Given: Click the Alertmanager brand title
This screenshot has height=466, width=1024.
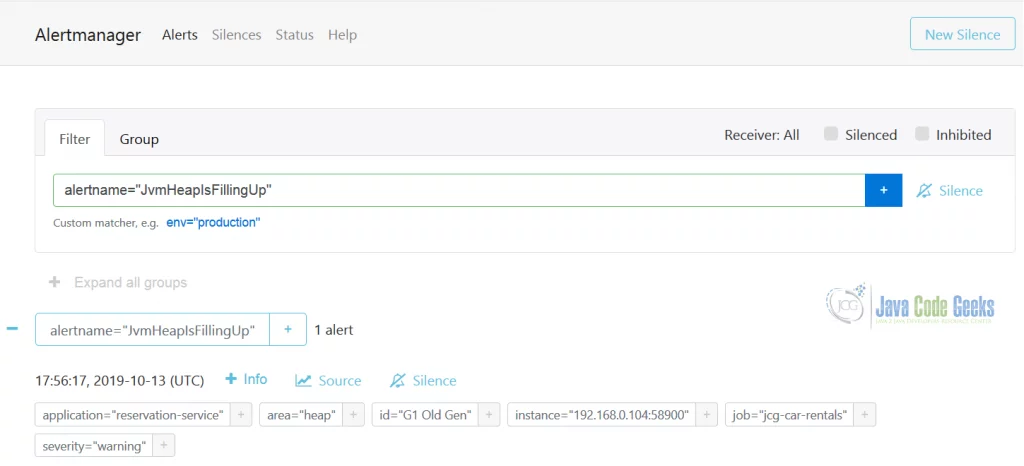Looking at the screenshot, I should [88, 35].
